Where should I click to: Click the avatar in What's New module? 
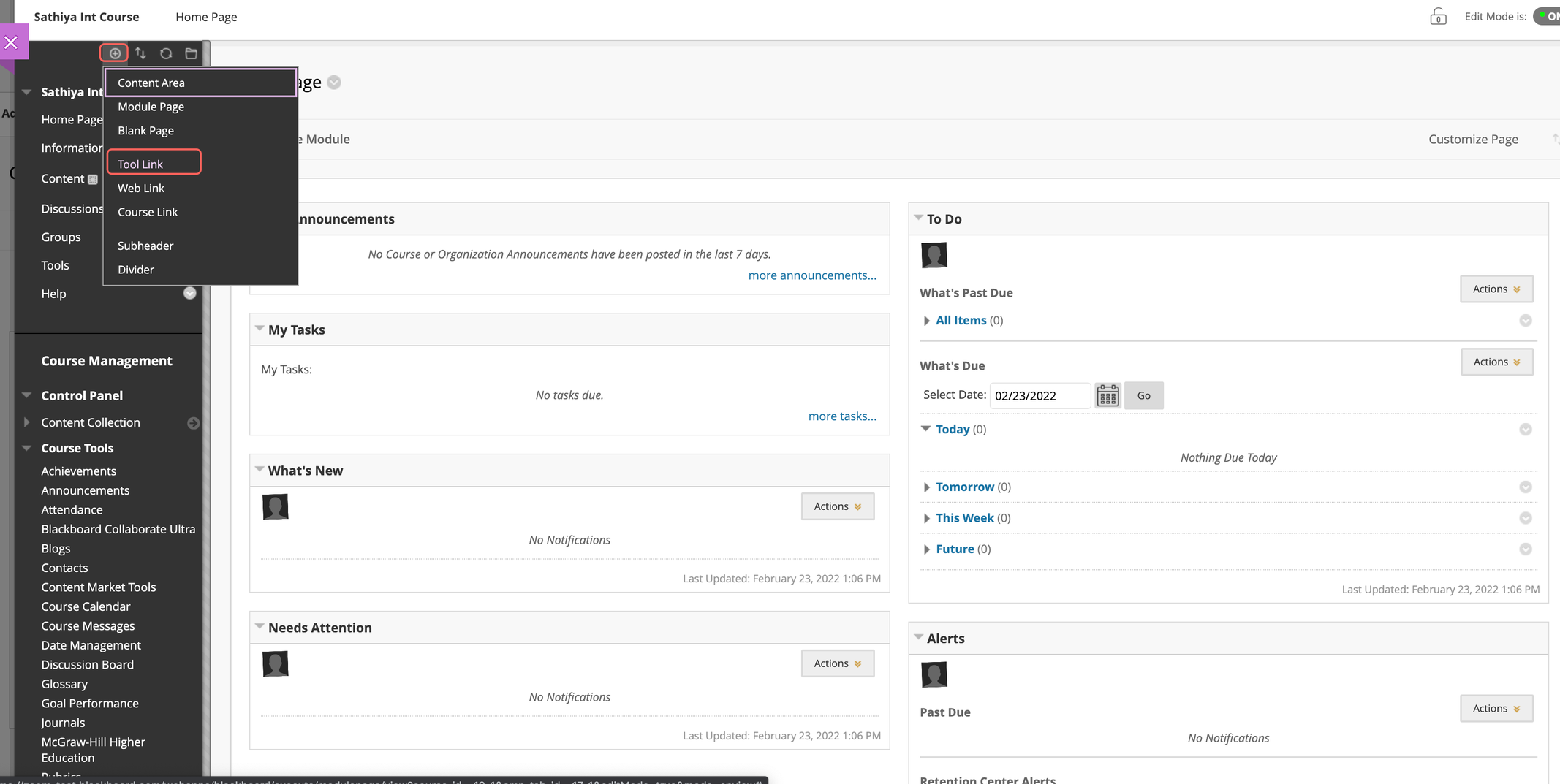276,507
